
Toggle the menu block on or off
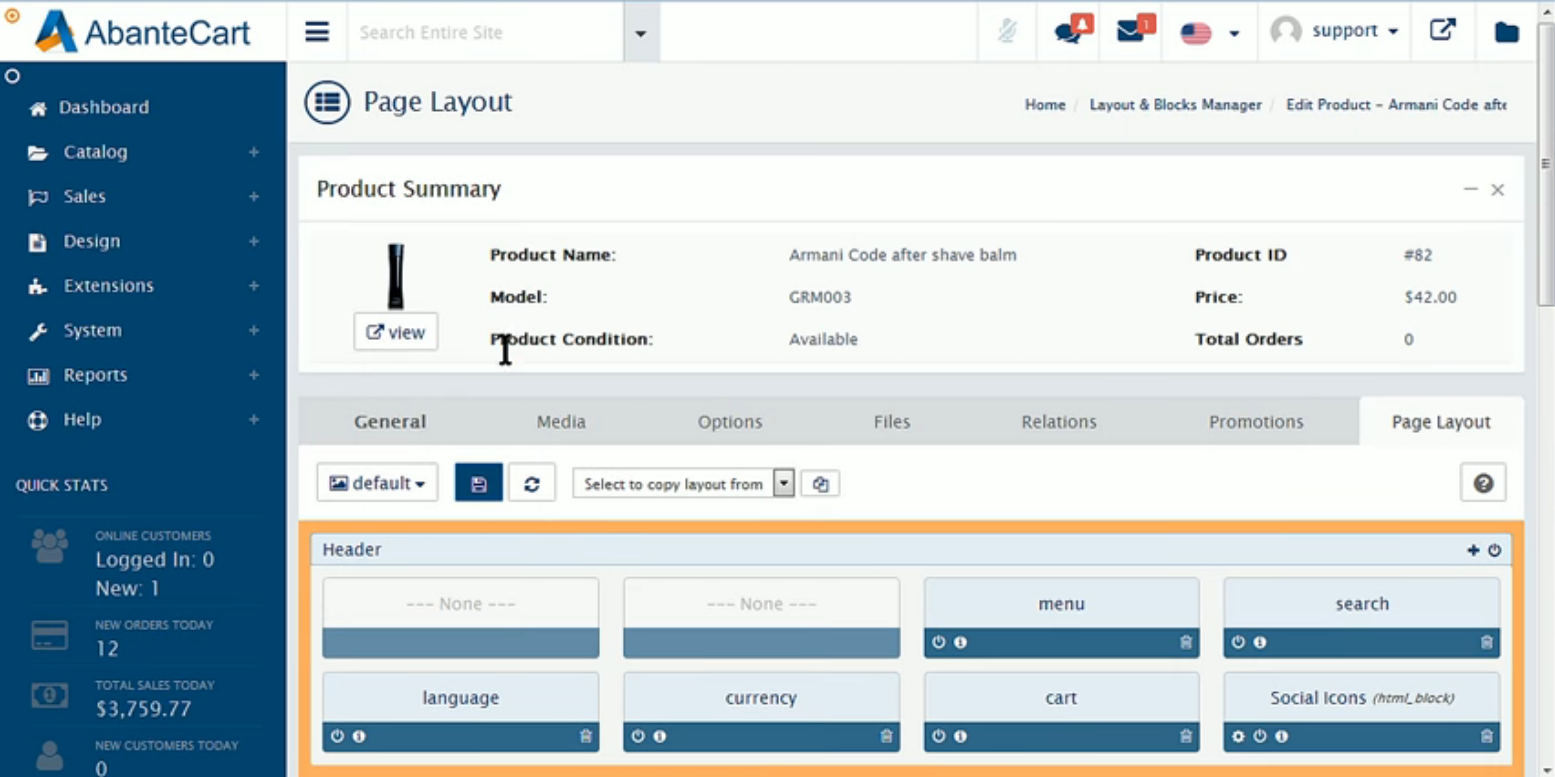click(x=939, y=643)
